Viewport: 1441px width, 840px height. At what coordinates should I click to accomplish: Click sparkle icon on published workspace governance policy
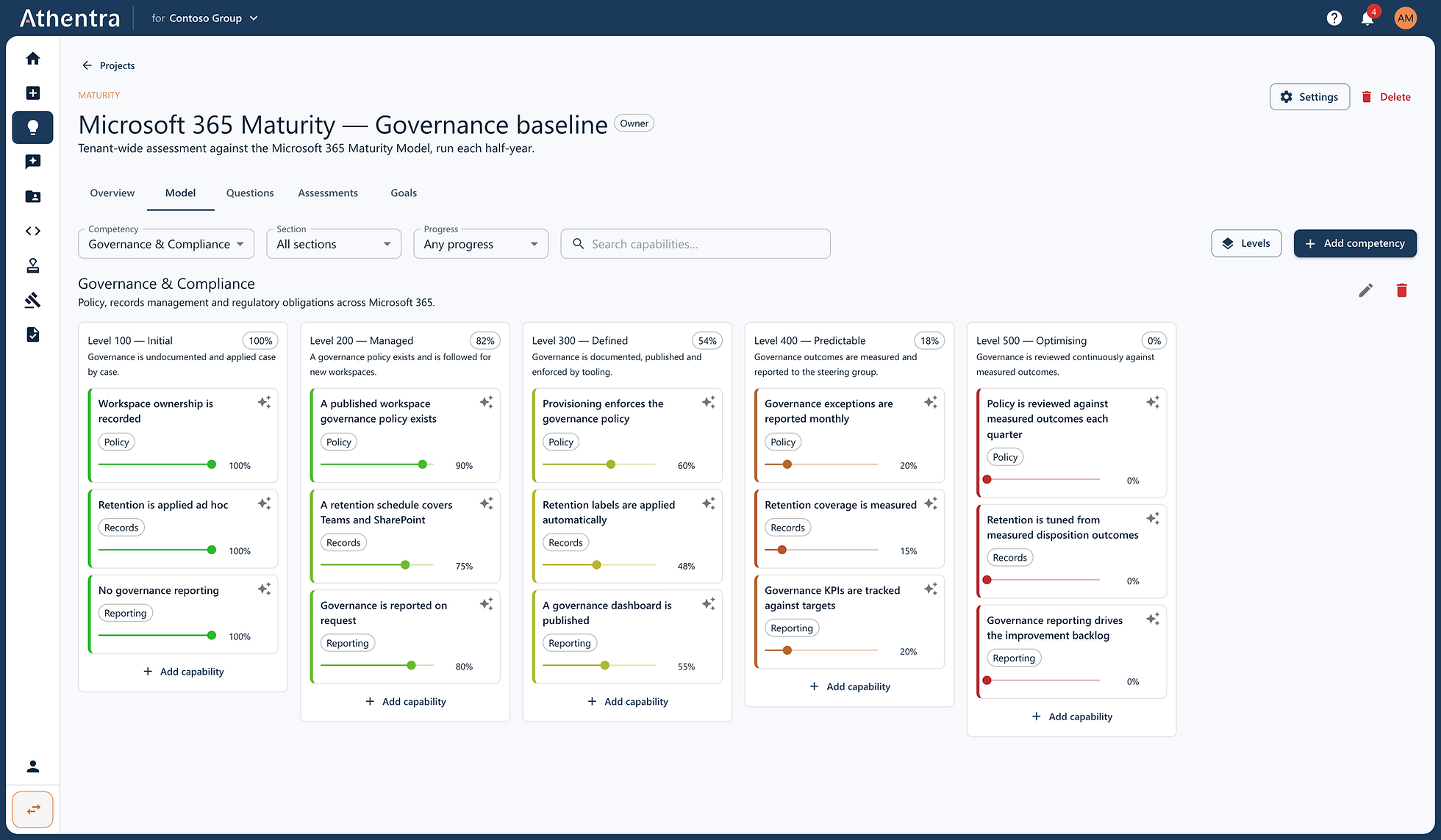pos(487,402)
